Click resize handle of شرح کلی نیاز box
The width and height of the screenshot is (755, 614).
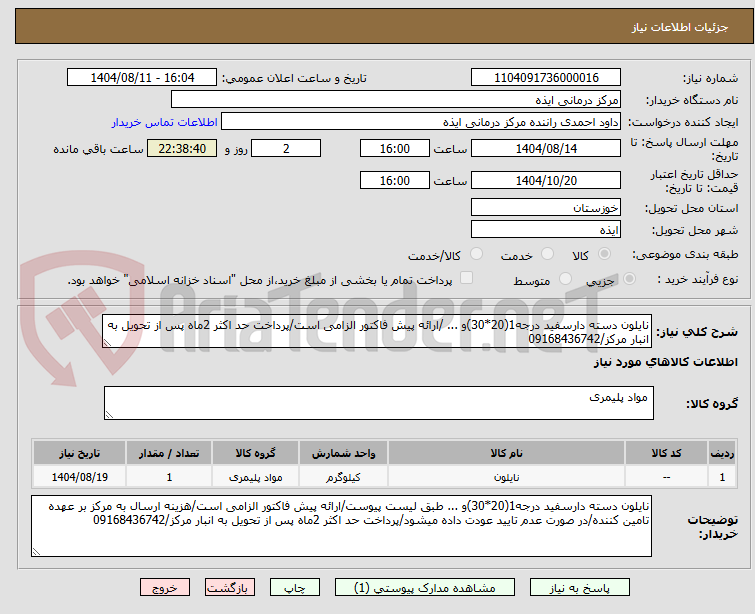[107, 343]
